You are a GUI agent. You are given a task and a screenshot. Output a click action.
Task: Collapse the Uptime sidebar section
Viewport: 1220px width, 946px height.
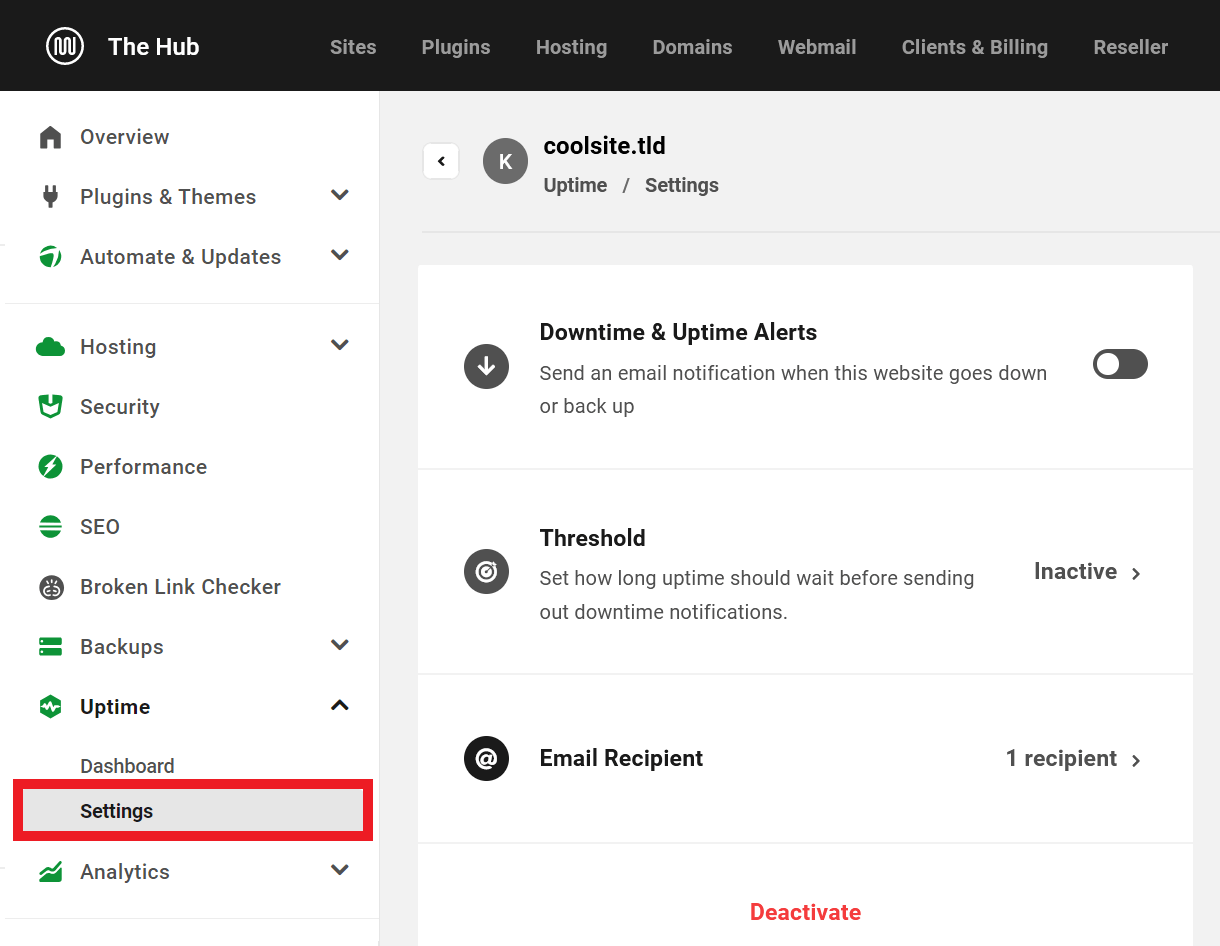[339, 705]
